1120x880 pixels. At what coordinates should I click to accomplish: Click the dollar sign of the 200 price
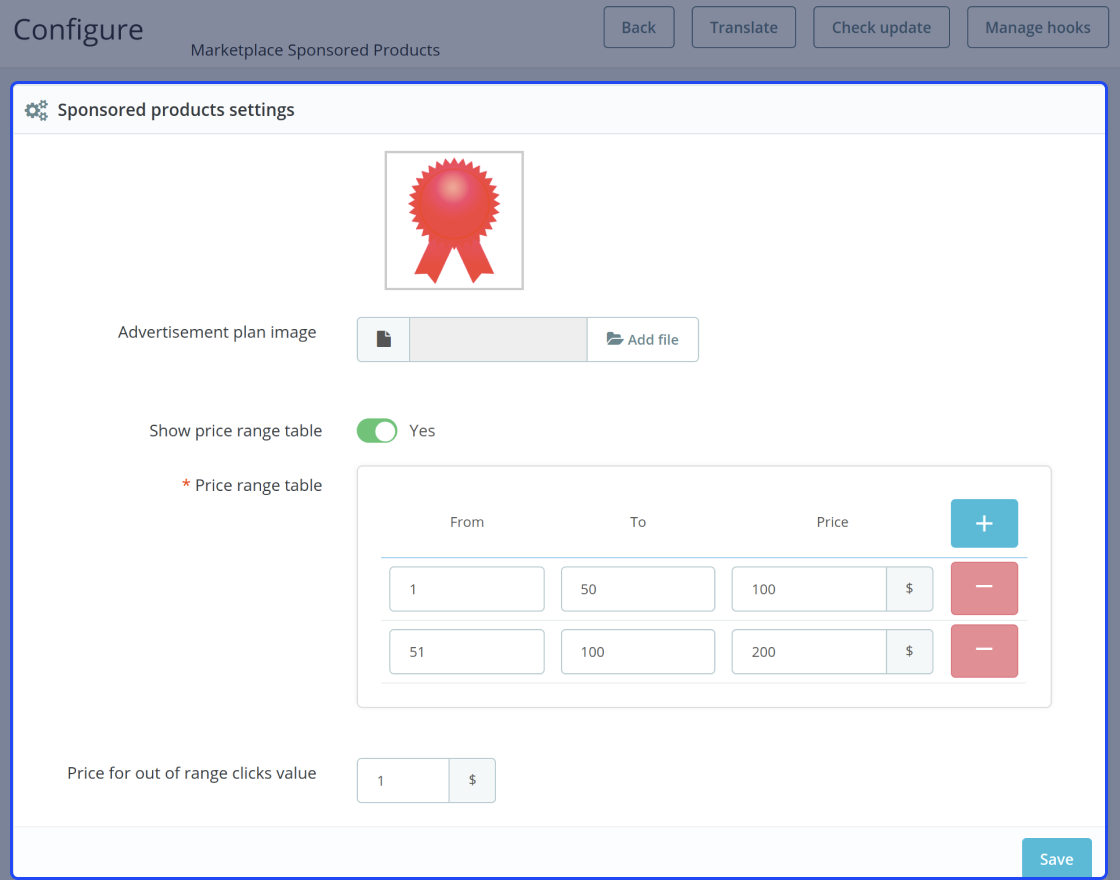(909, 651)
